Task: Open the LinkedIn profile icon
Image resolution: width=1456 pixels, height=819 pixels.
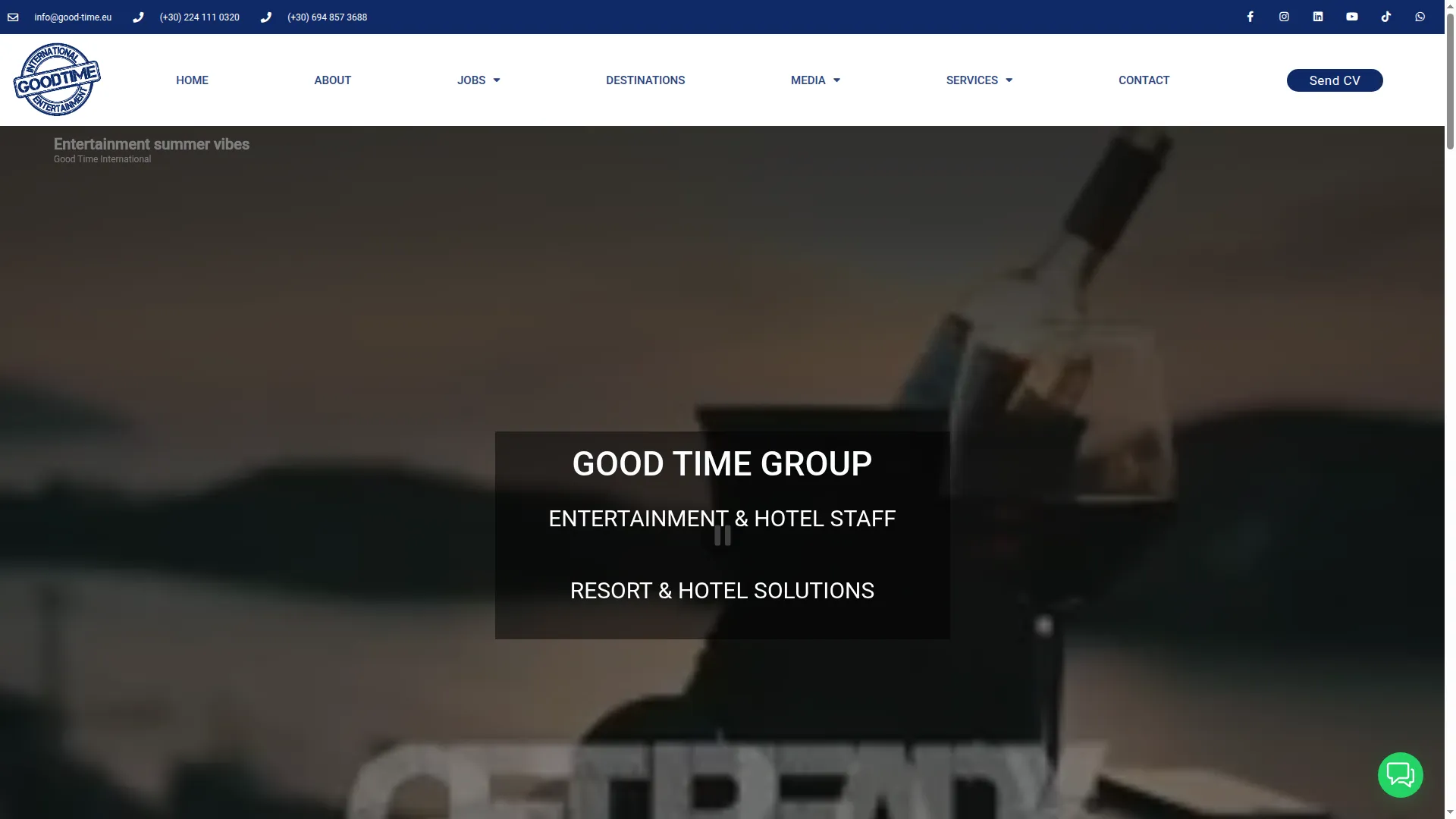Action: [1318, 17]
